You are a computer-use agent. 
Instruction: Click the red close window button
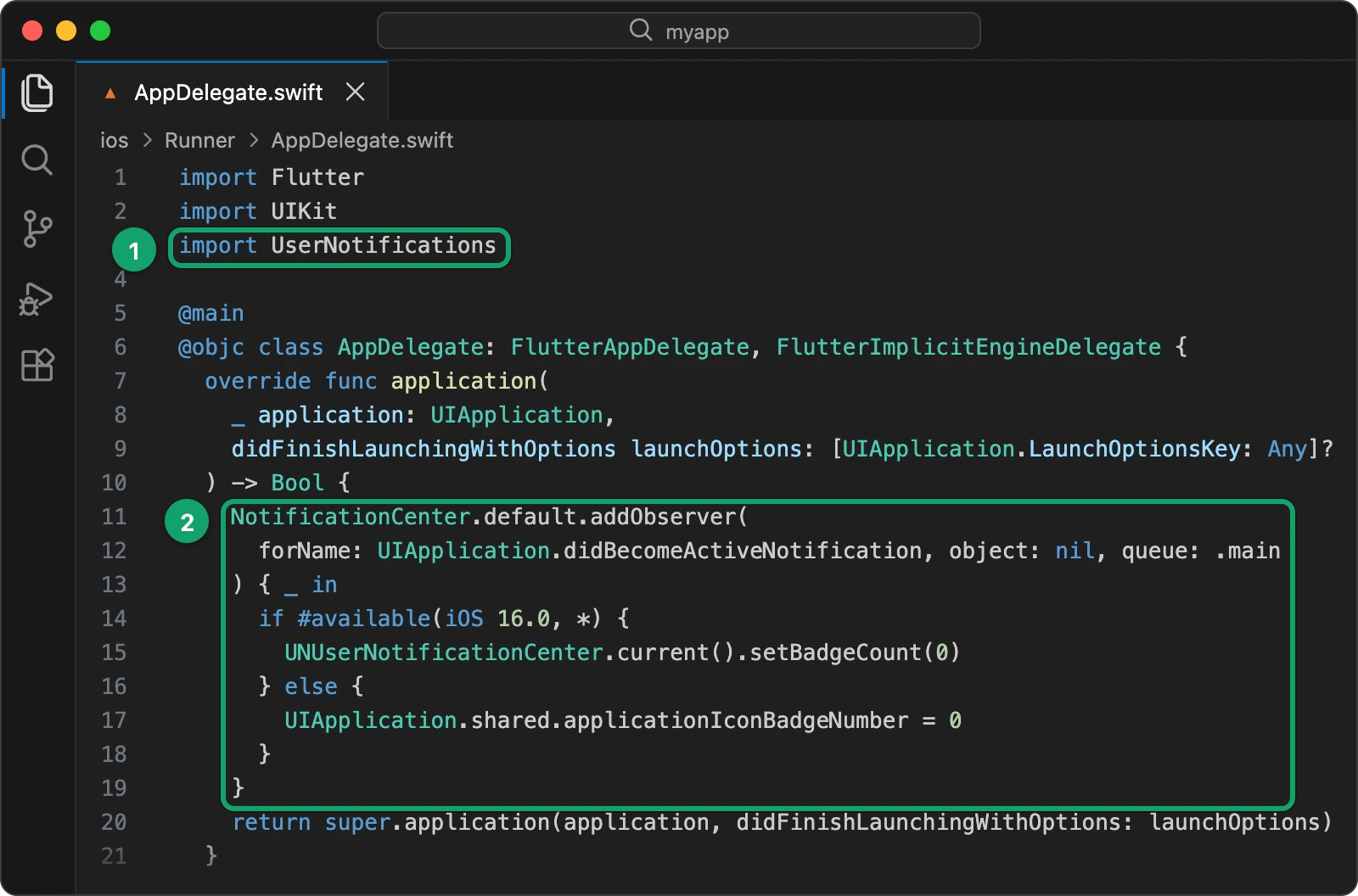point(32,31)
